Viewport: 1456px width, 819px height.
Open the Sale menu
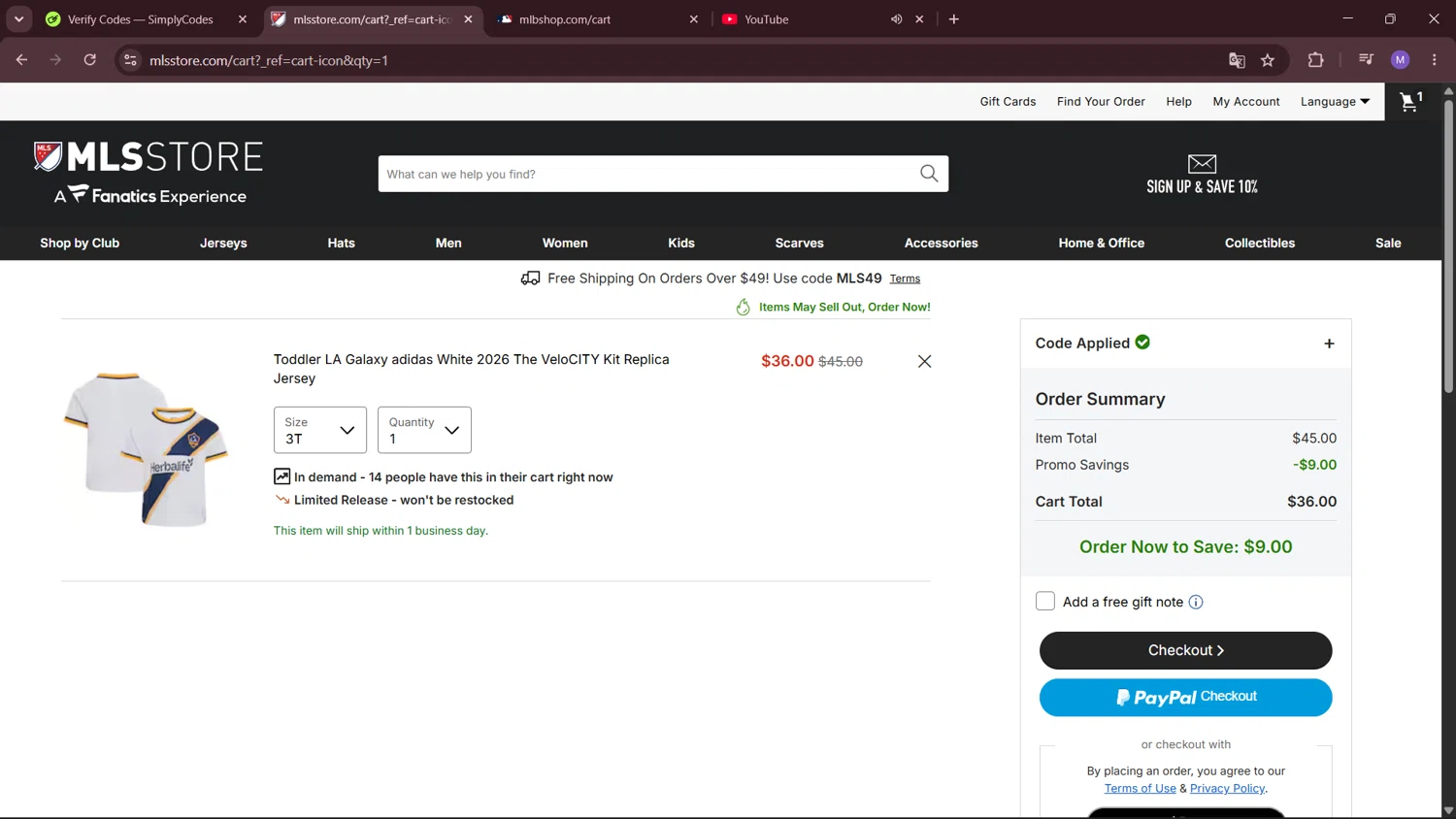pos(1388,243)
